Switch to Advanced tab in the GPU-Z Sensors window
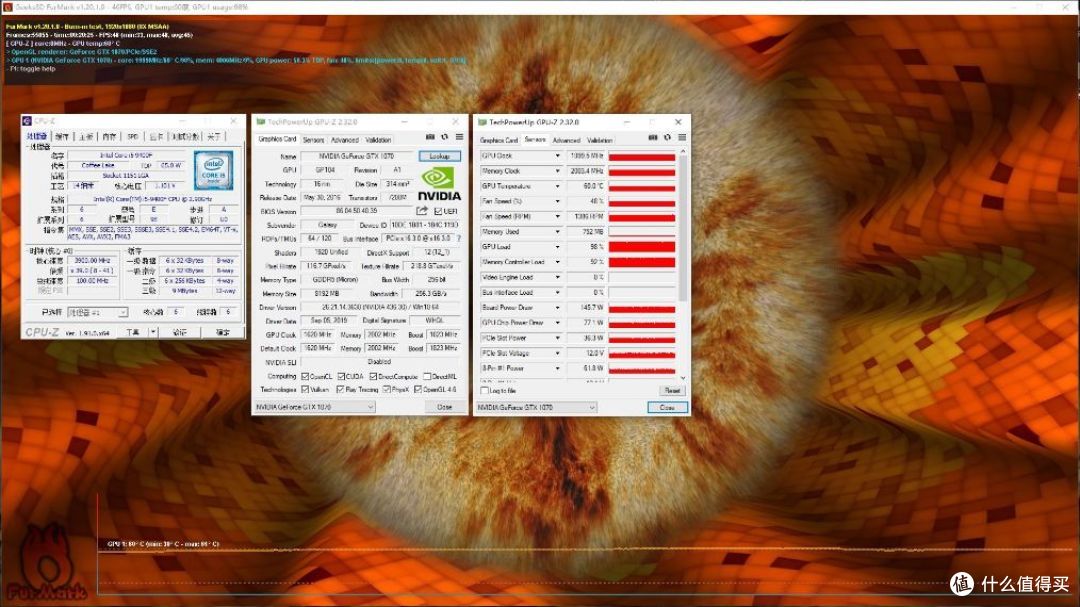1080x607 pixels. (x=566, y=141)
